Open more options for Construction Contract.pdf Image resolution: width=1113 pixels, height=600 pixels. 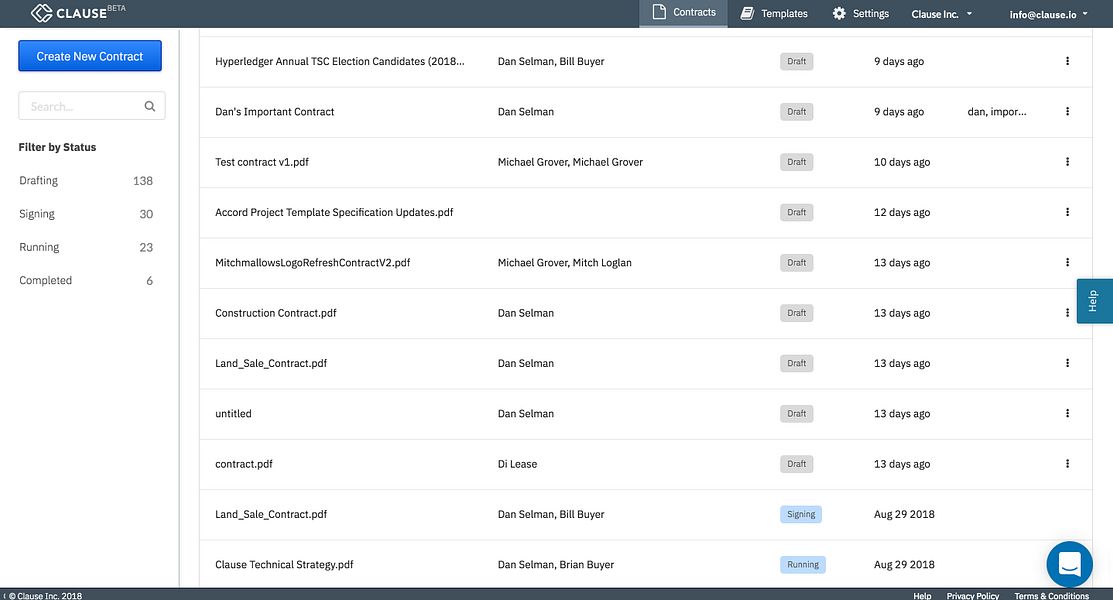1067,313
